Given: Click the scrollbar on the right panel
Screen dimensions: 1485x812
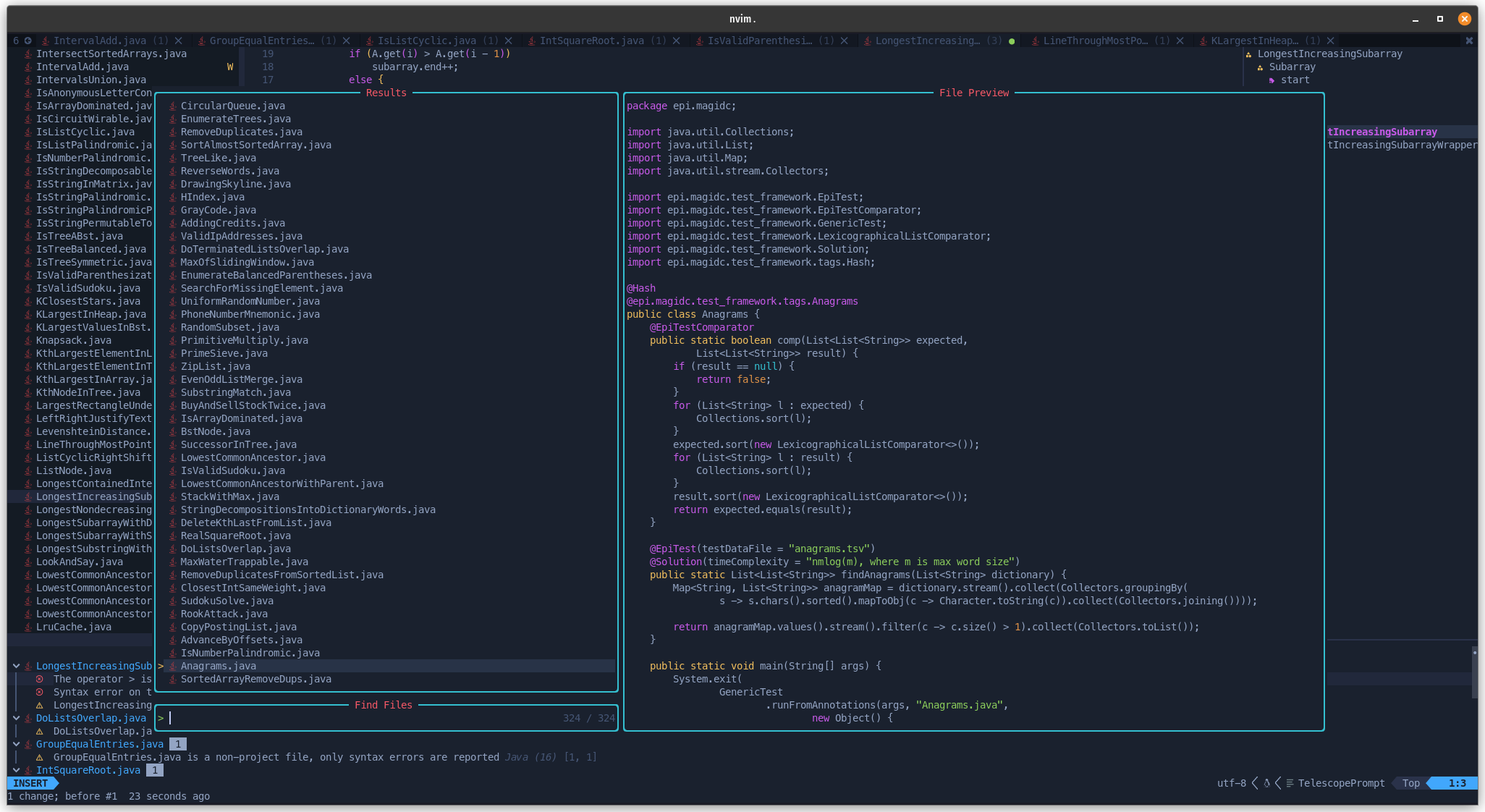Looking at the screenshot, I should (1474, 673).
